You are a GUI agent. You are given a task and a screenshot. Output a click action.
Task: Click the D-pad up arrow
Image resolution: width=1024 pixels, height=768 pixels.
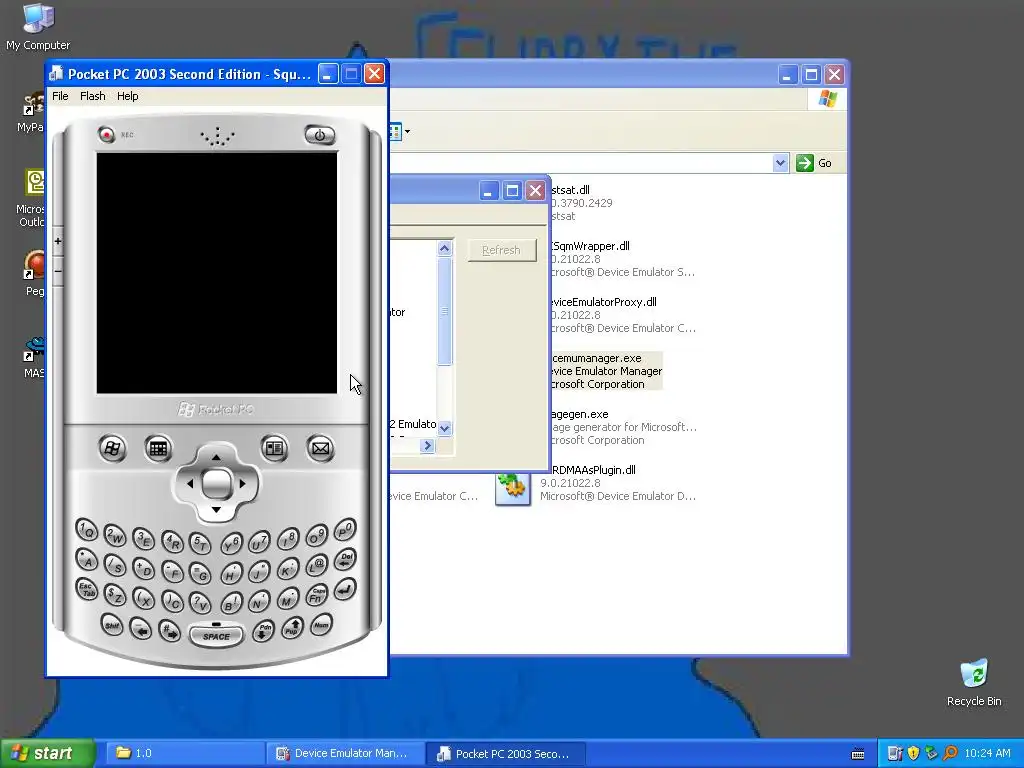(x=216, y=457)
